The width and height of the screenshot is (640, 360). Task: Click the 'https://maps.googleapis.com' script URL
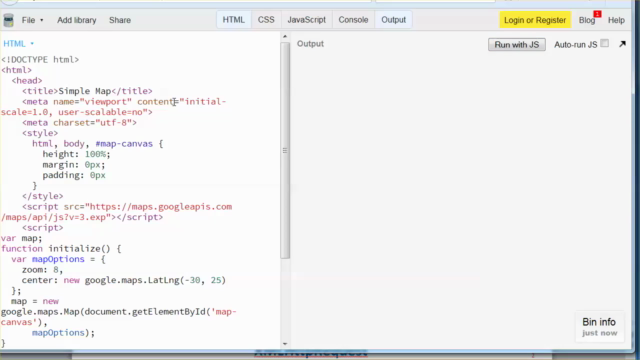[160, 207]
